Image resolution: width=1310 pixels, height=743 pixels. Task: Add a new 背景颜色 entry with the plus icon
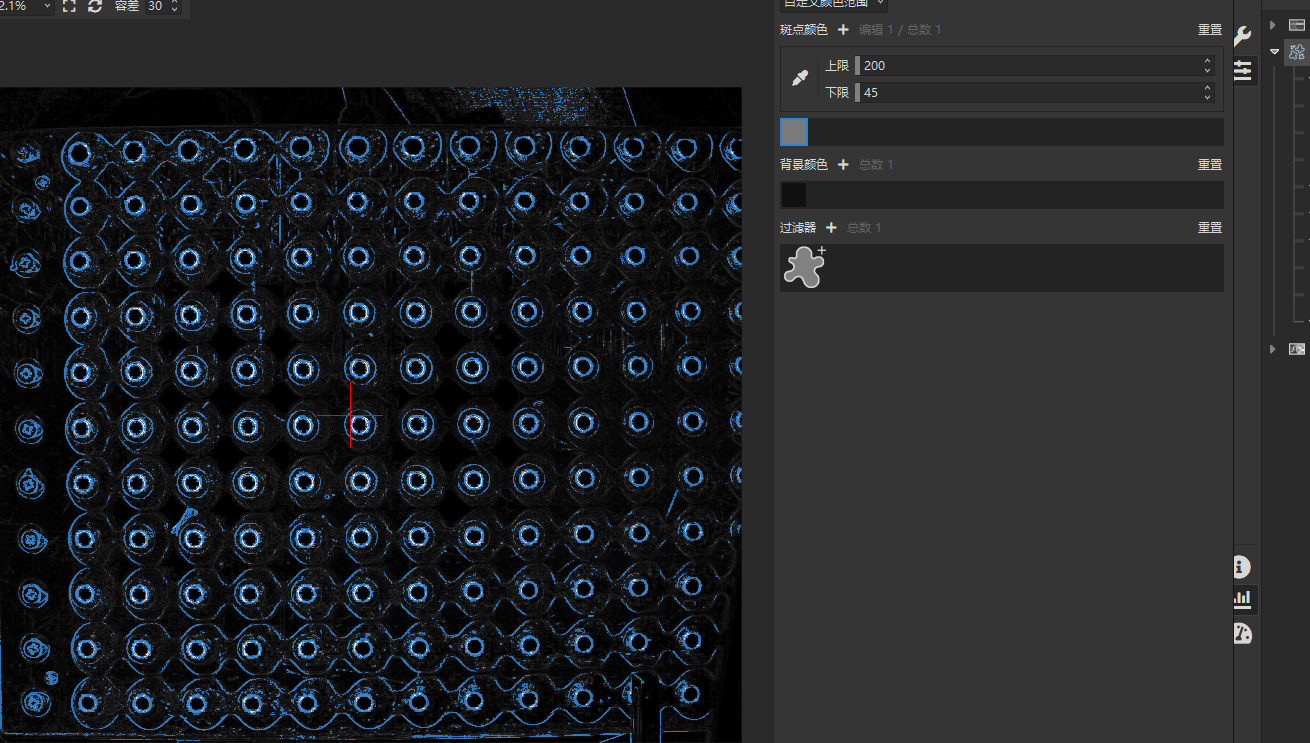click(843, 165)
